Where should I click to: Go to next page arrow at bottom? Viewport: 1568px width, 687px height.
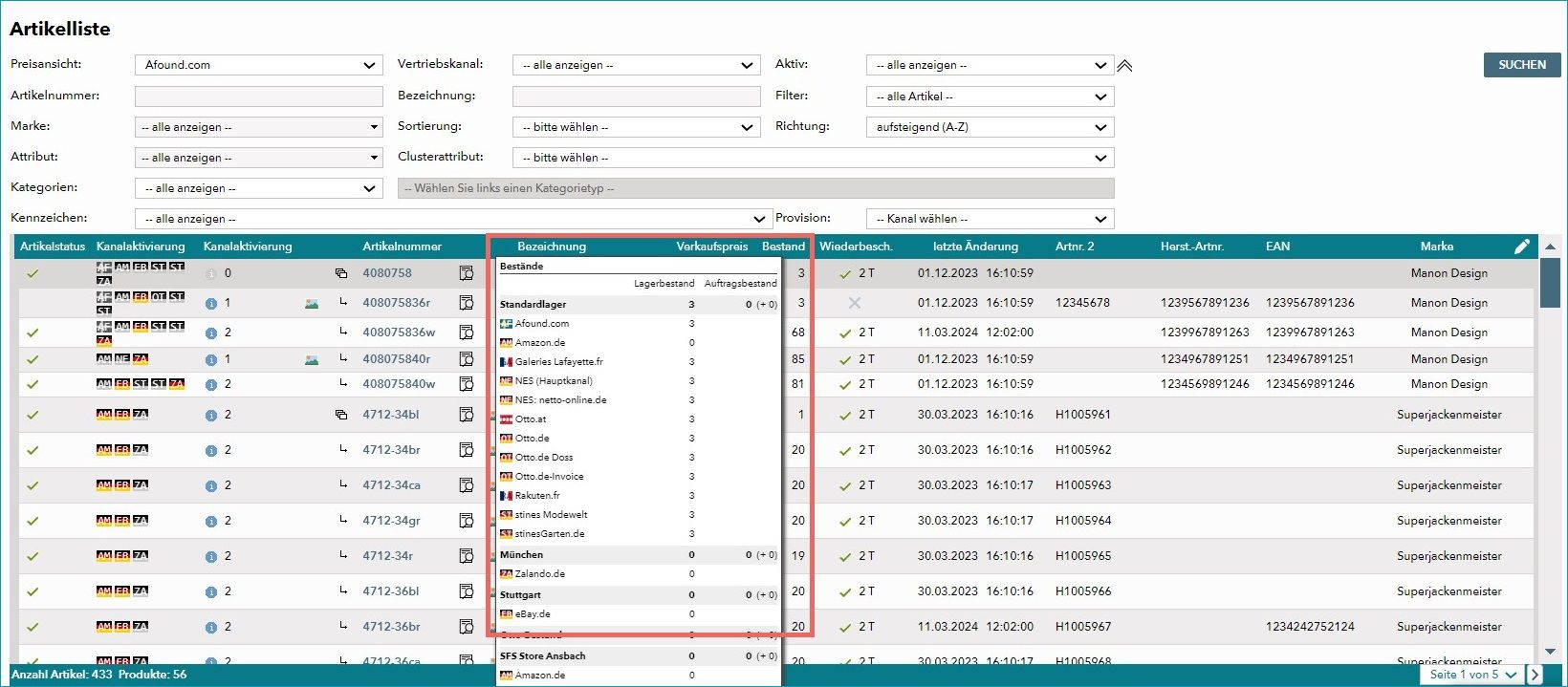tap(1535, 675)
